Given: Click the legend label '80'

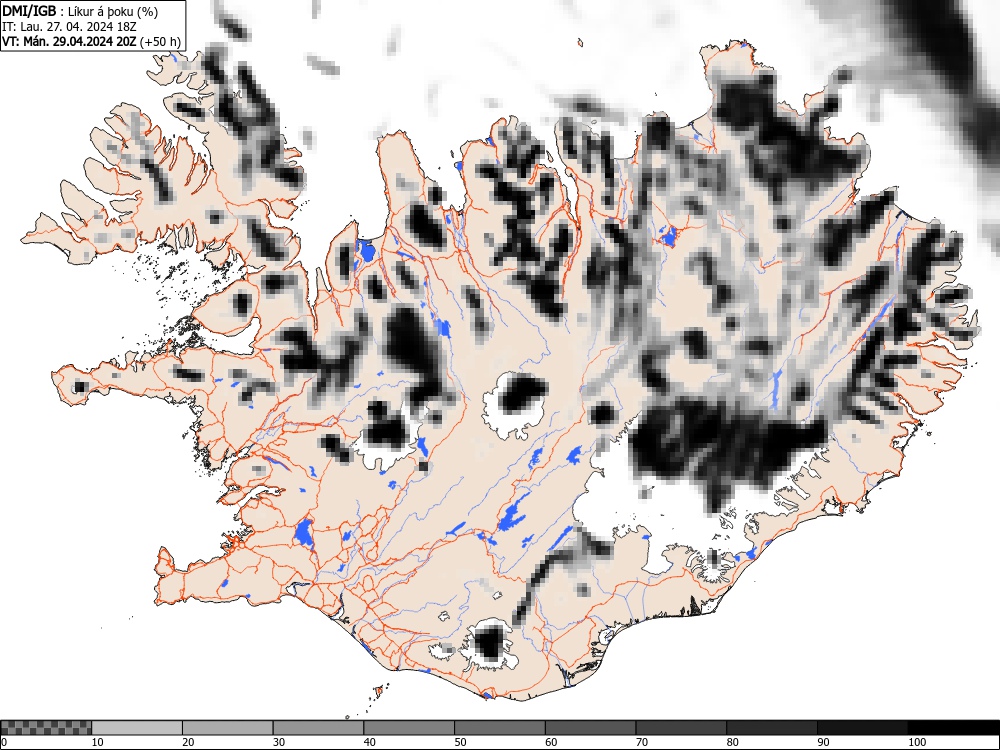Looking at the screenshot, I should point(732,742).
